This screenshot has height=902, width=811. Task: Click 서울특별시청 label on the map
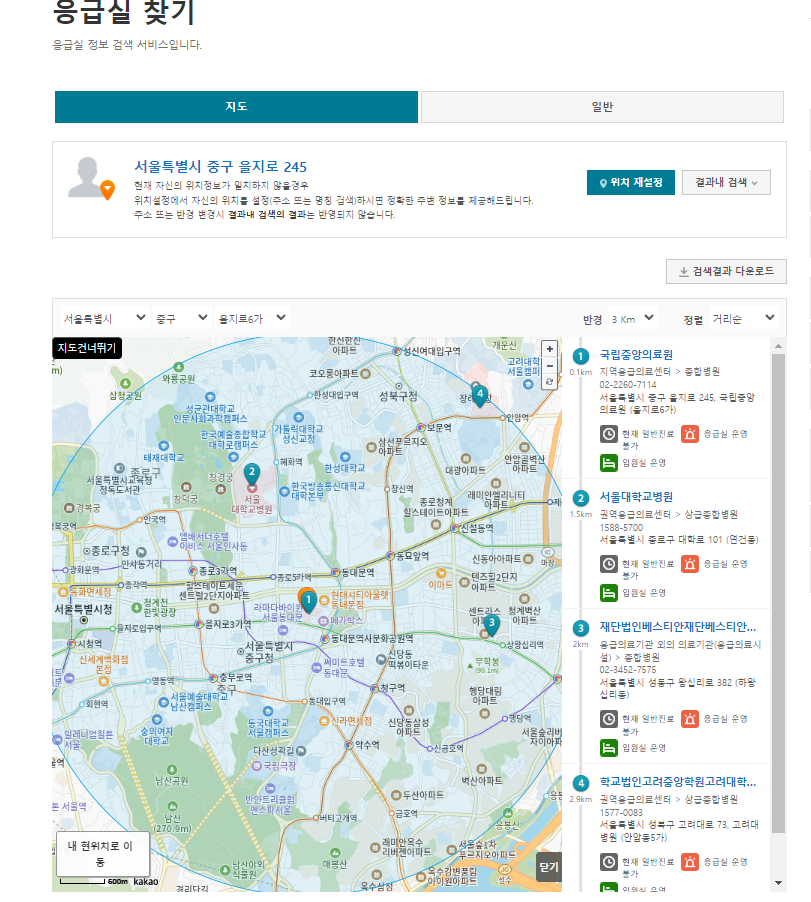83,609
